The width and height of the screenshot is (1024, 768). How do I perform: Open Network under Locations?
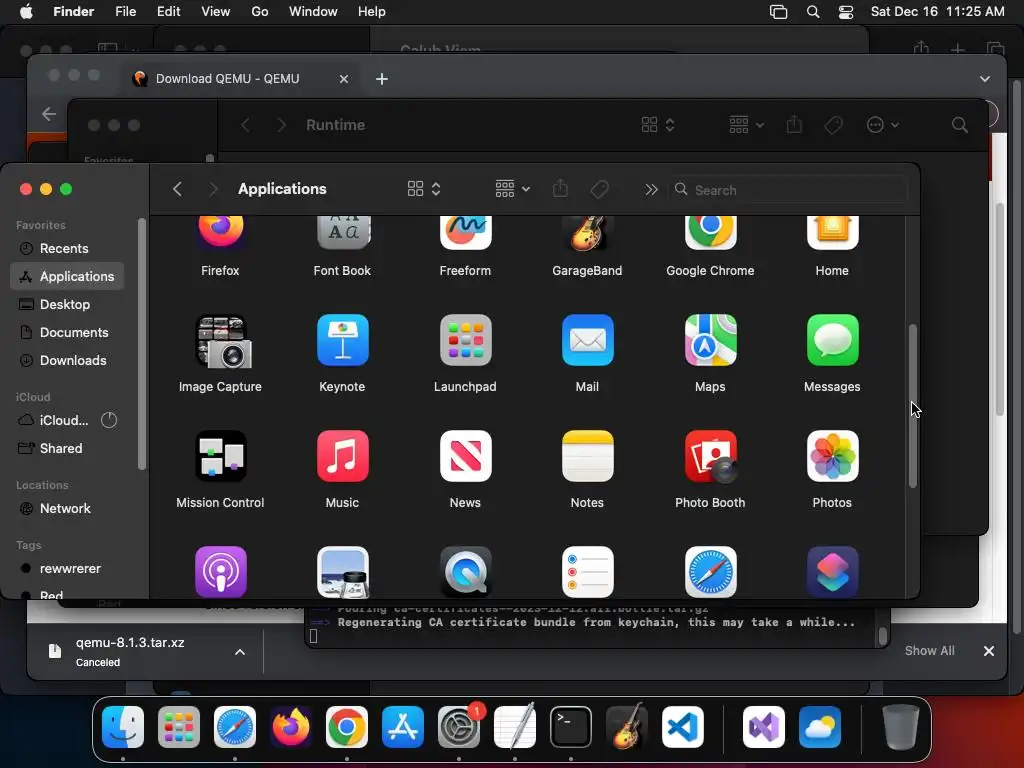point(65,509)
